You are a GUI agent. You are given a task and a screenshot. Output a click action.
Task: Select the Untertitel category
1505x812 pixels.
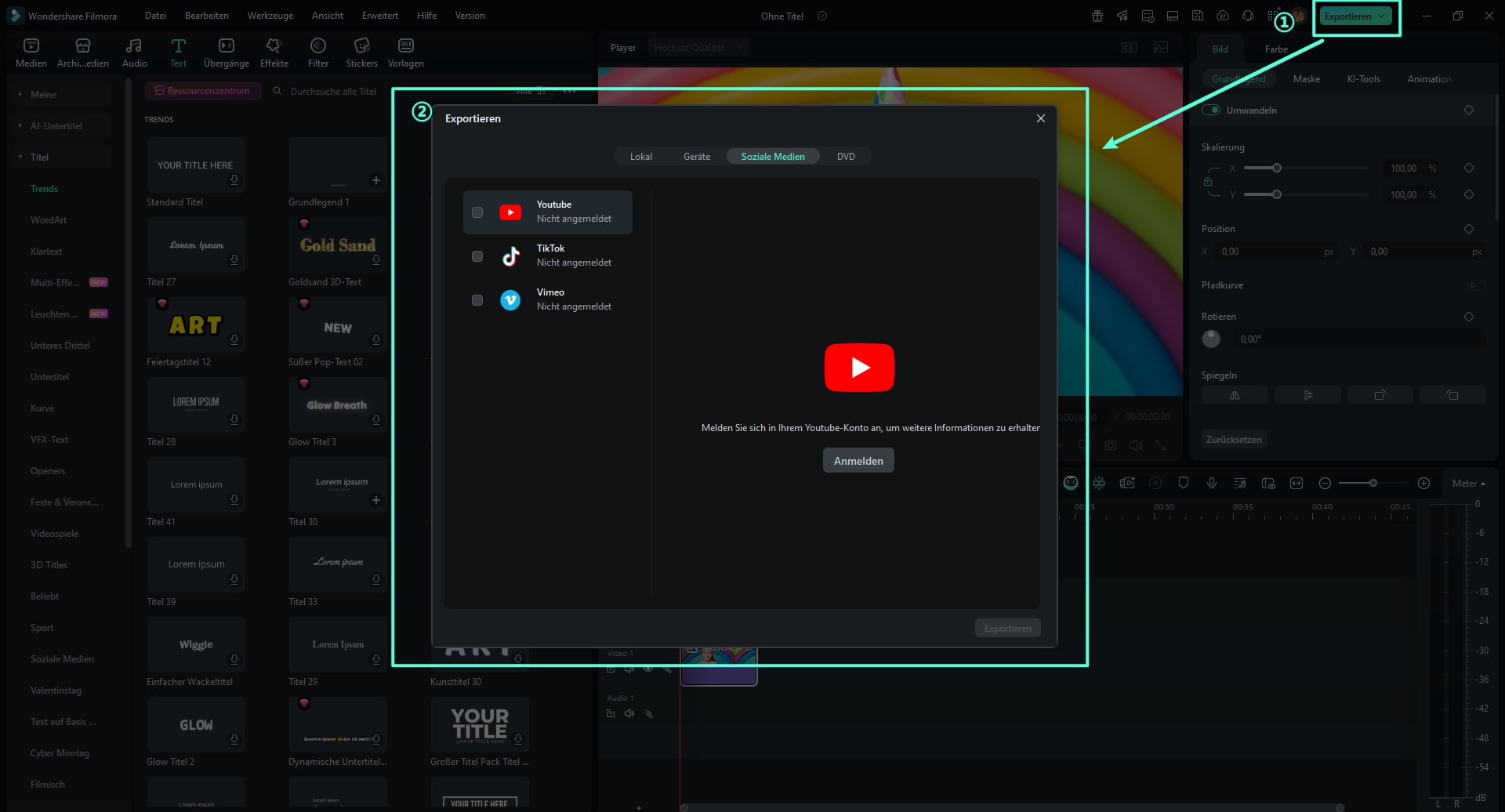click(x=49, y=377)
